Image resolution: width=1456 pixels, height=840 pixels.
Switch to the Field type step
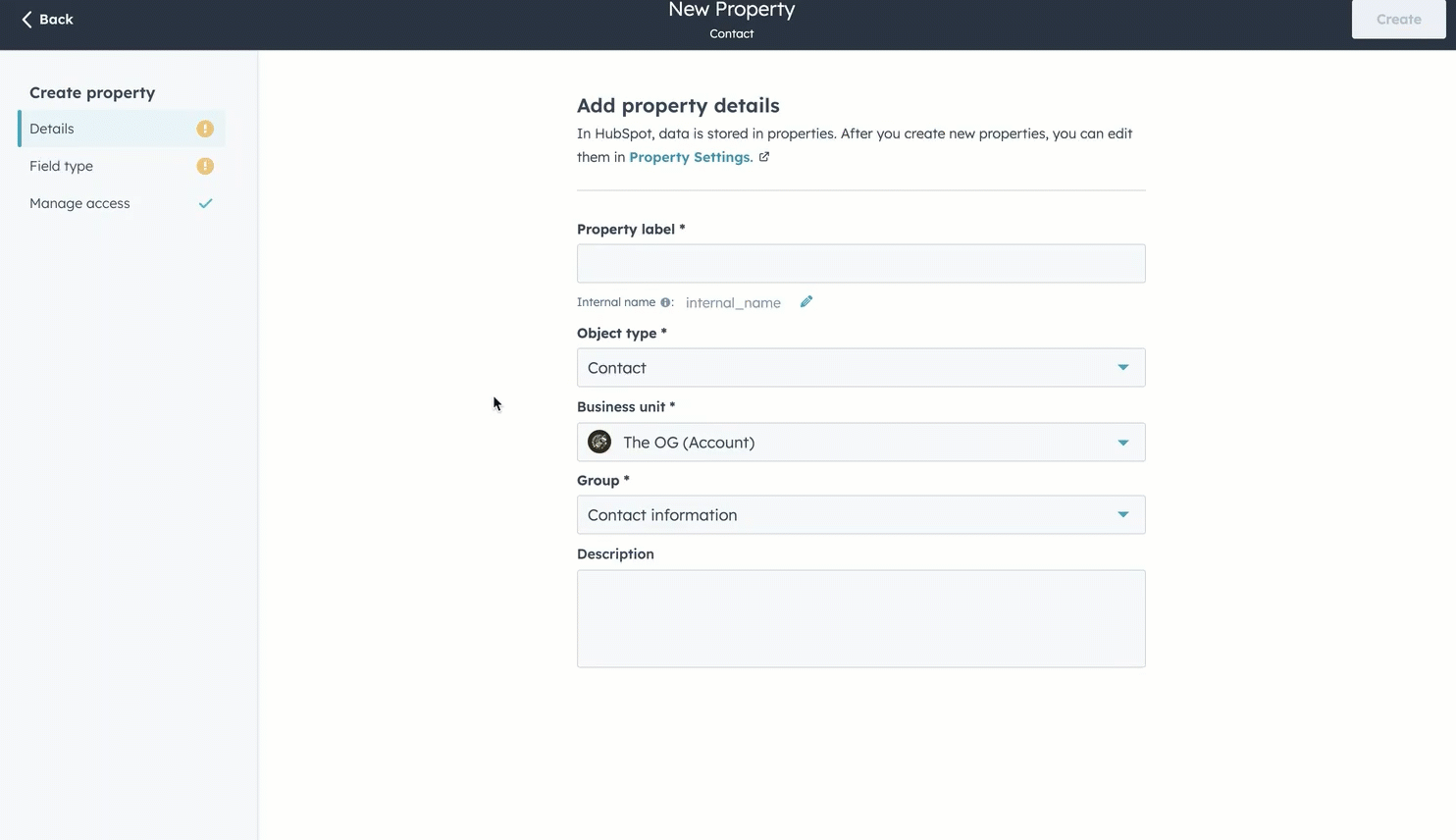point(61,166)
